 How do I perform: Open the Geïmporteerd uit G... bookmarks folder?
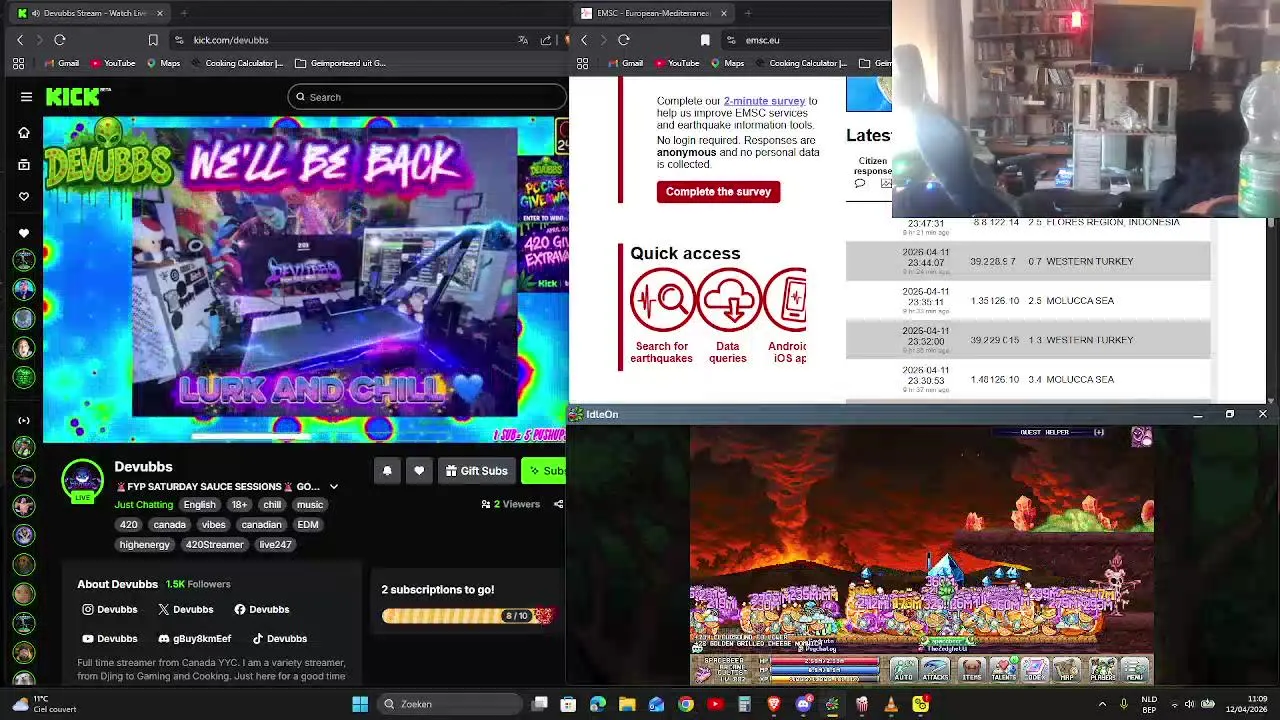pos(340,63)
